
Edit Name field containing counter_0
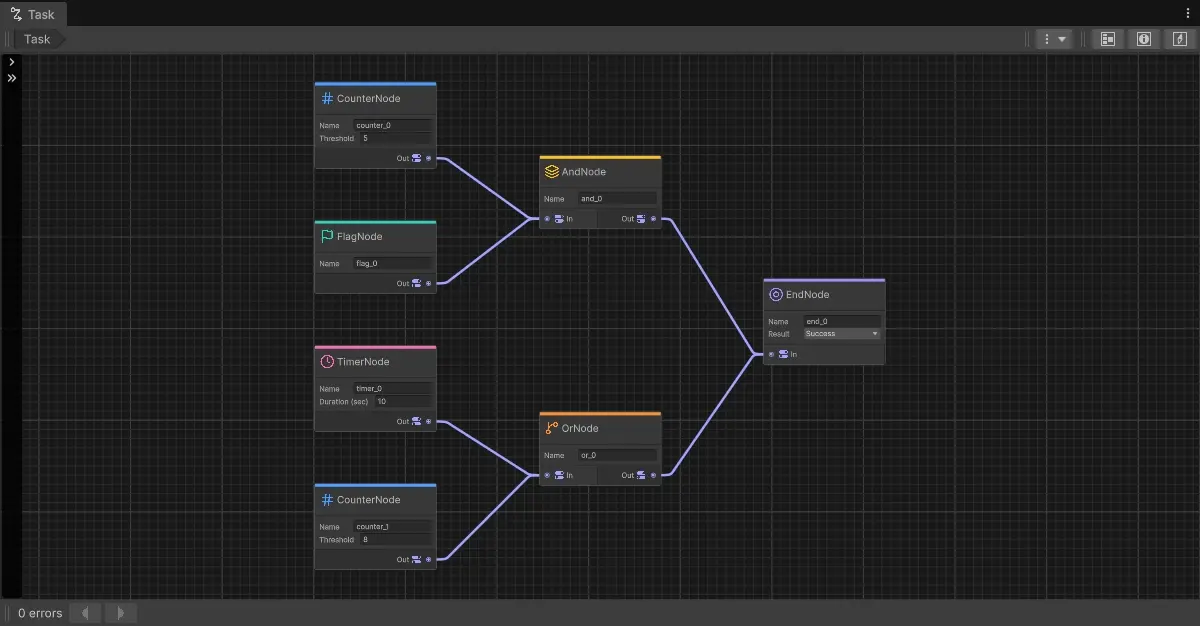click(x=392, y=126)
